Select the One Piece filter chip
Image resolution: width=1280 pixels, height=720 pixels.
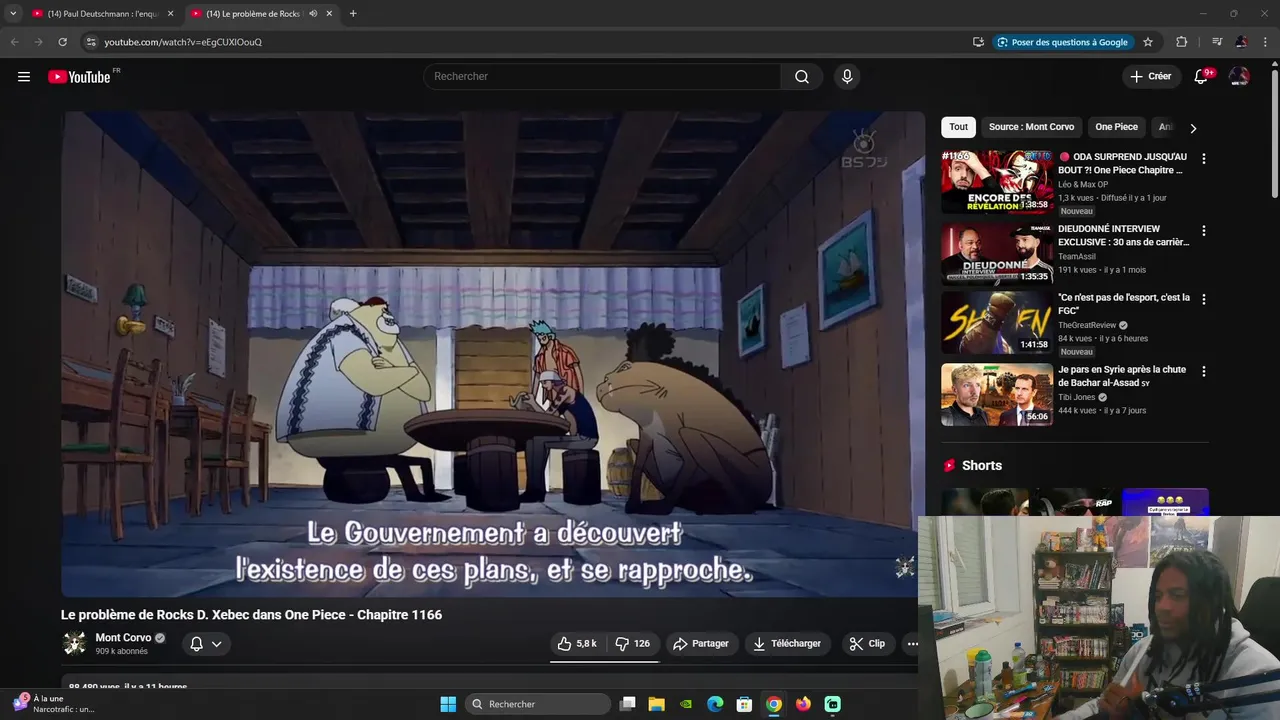tap(1116, 127)
